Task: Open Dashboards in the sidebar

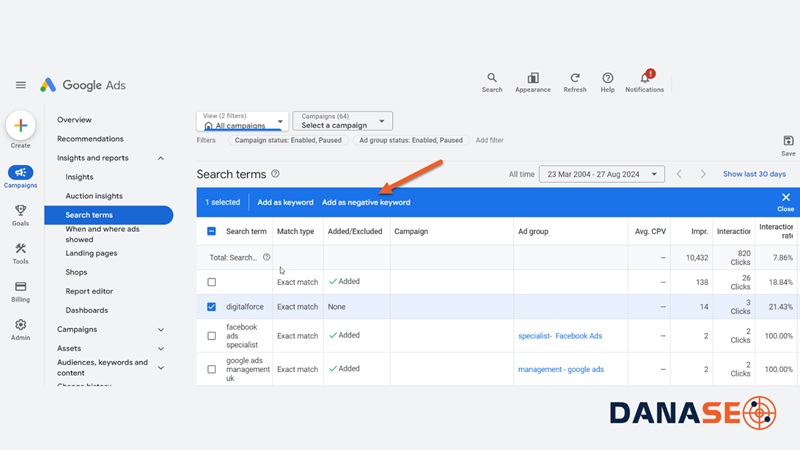Action: pyautogui.click(x=87, y=310)
